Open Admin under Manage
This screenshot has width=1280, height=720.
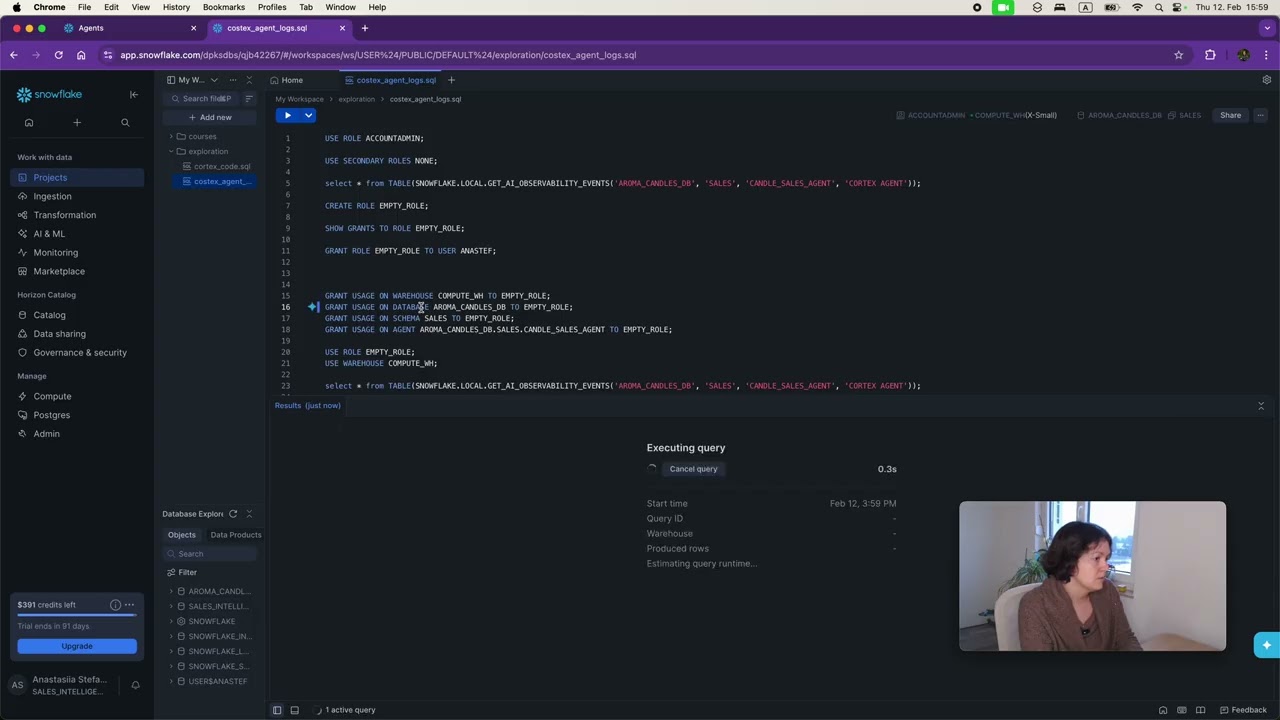pyautogui.click(x=77, y=434)
